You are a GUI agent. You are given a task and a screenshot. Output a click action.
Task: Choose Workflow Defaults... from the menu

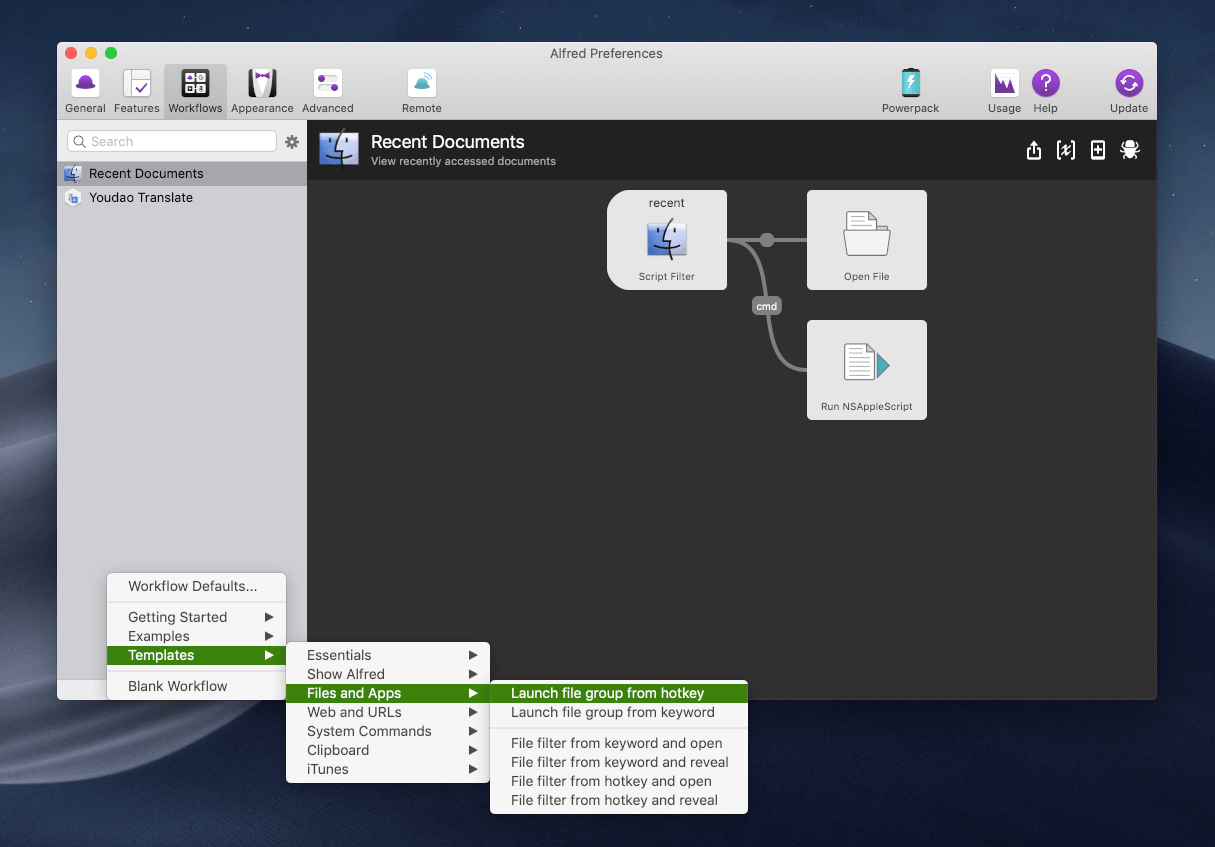coord(196,586)
